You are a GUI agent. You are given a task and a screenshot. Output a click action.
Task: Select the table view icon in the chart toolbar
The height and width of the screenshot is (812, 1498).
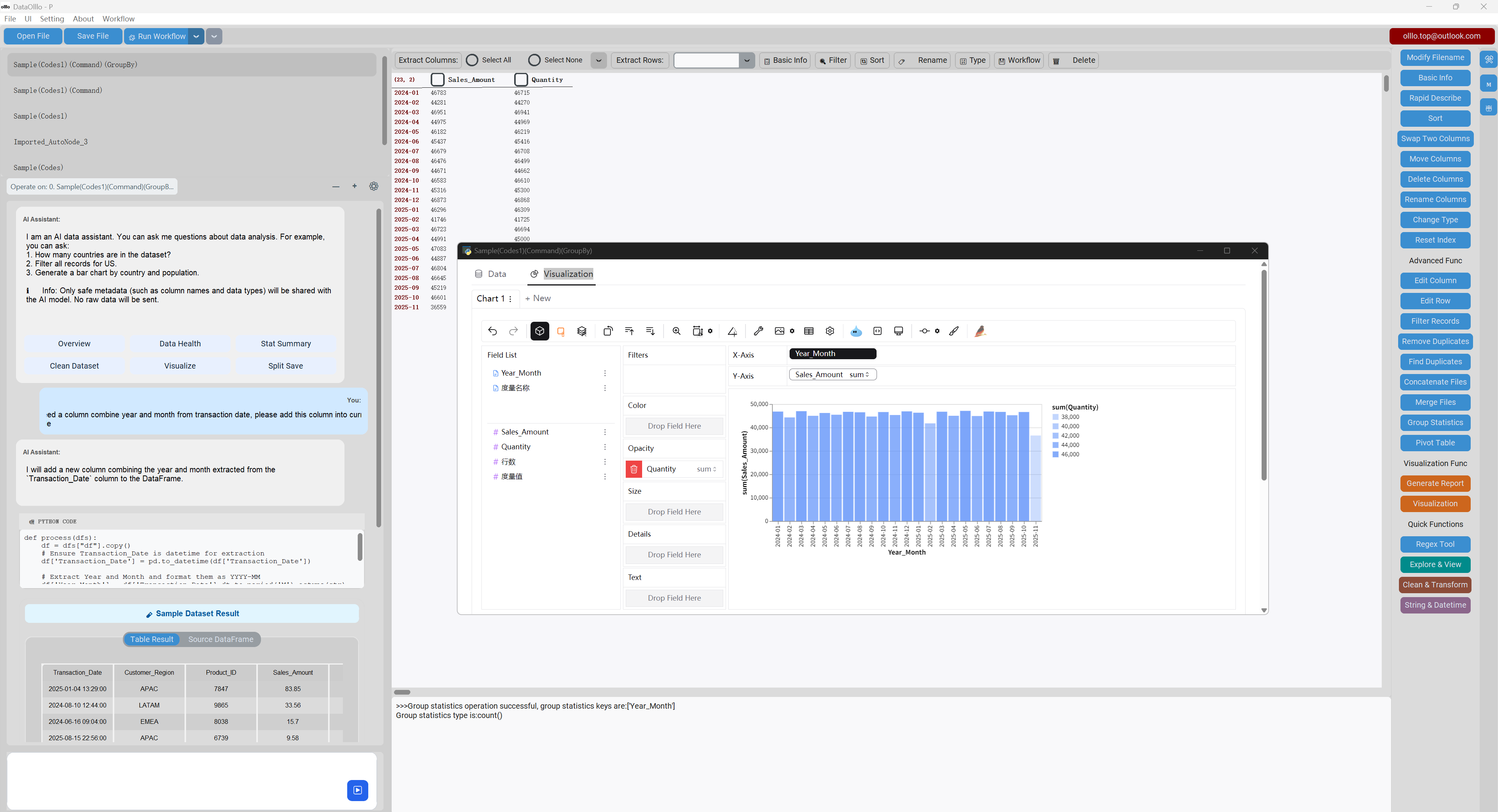click(x=809, y=331)
